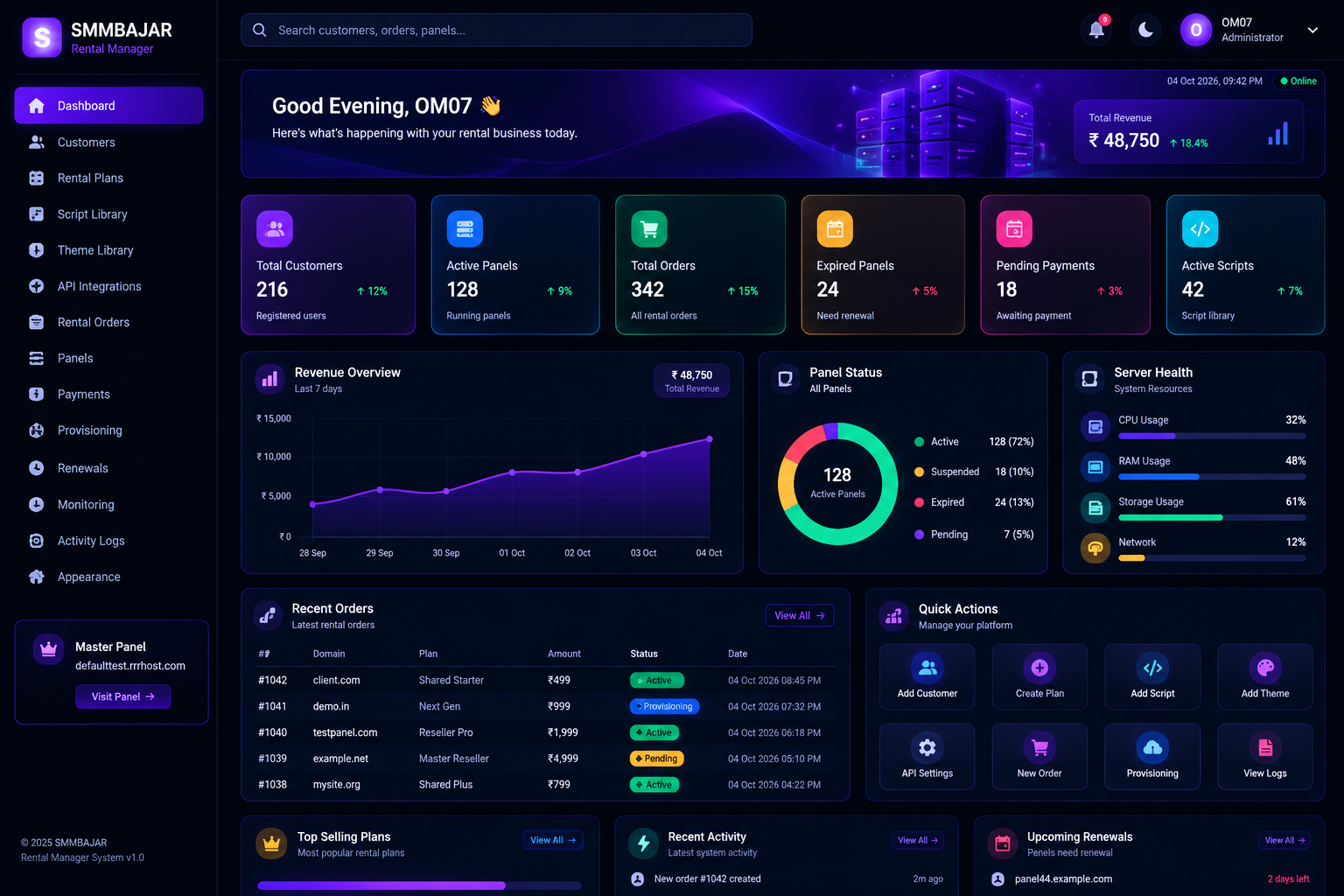Click the SMMBAJAR logo icon
The height and width of the screenshot is (896, 1344).
pos(42,38)
